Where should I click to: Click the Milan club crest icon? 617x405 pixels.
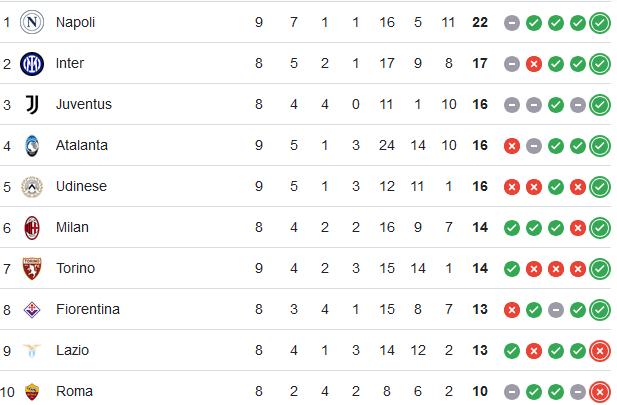pyautogui.click(x=32, y=227)
